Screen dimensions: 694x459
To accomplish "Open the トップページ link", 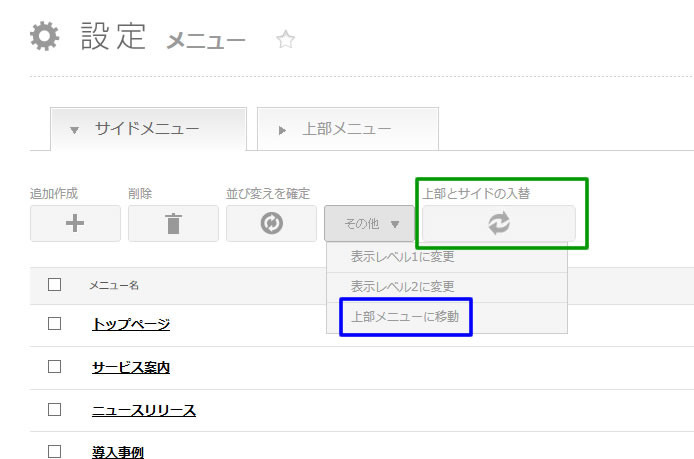I will tap(130, 324).
